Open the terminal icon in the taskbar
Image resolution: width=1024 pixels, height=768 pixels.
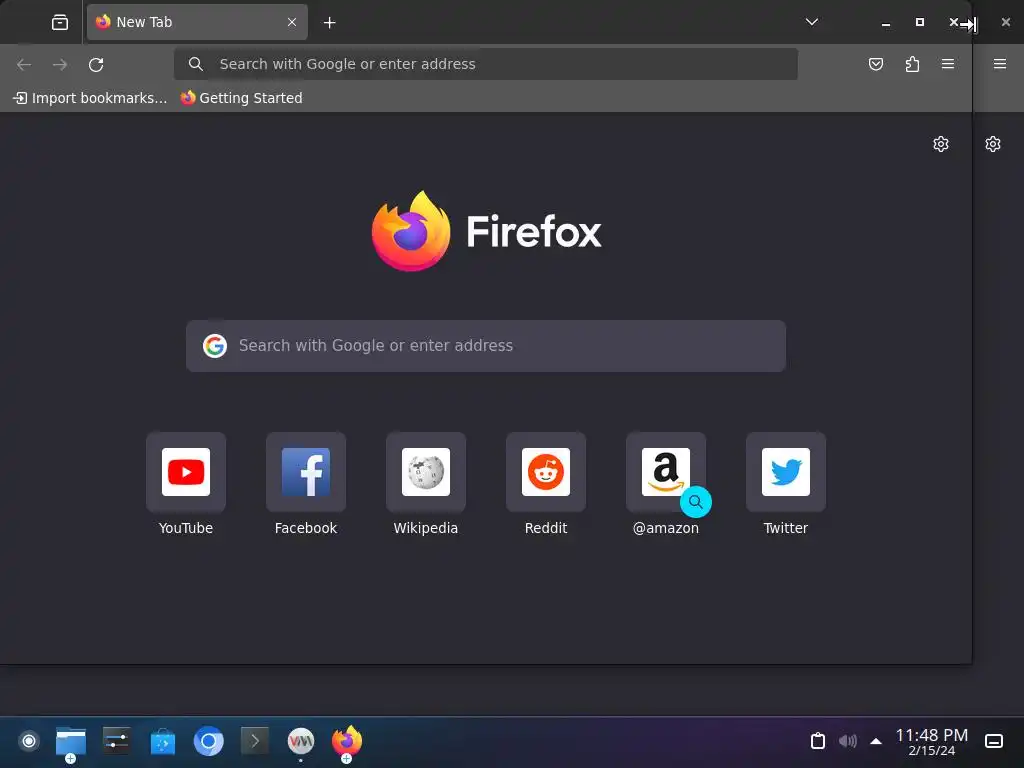coord(255,741)
